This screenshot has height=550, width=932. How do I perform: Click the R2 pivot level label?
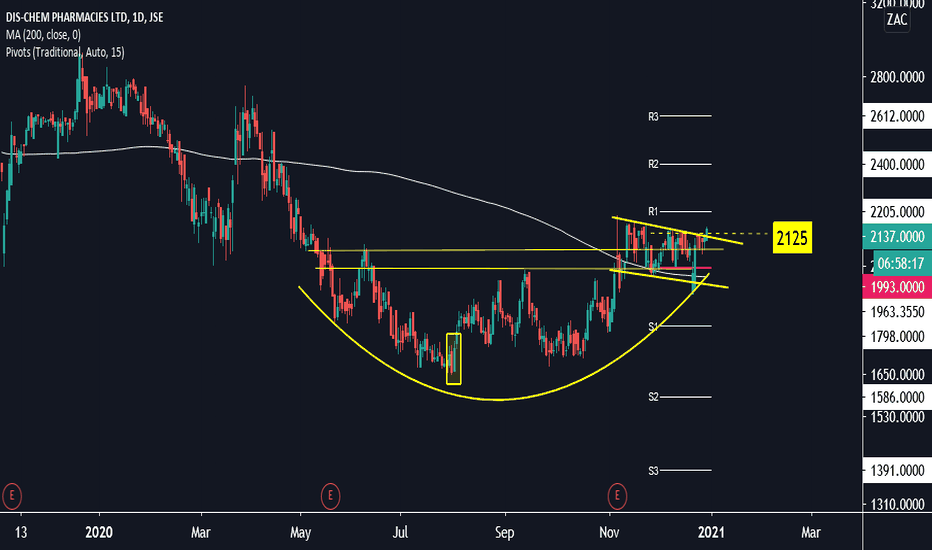pyautogui.click(x=653, y=164)
